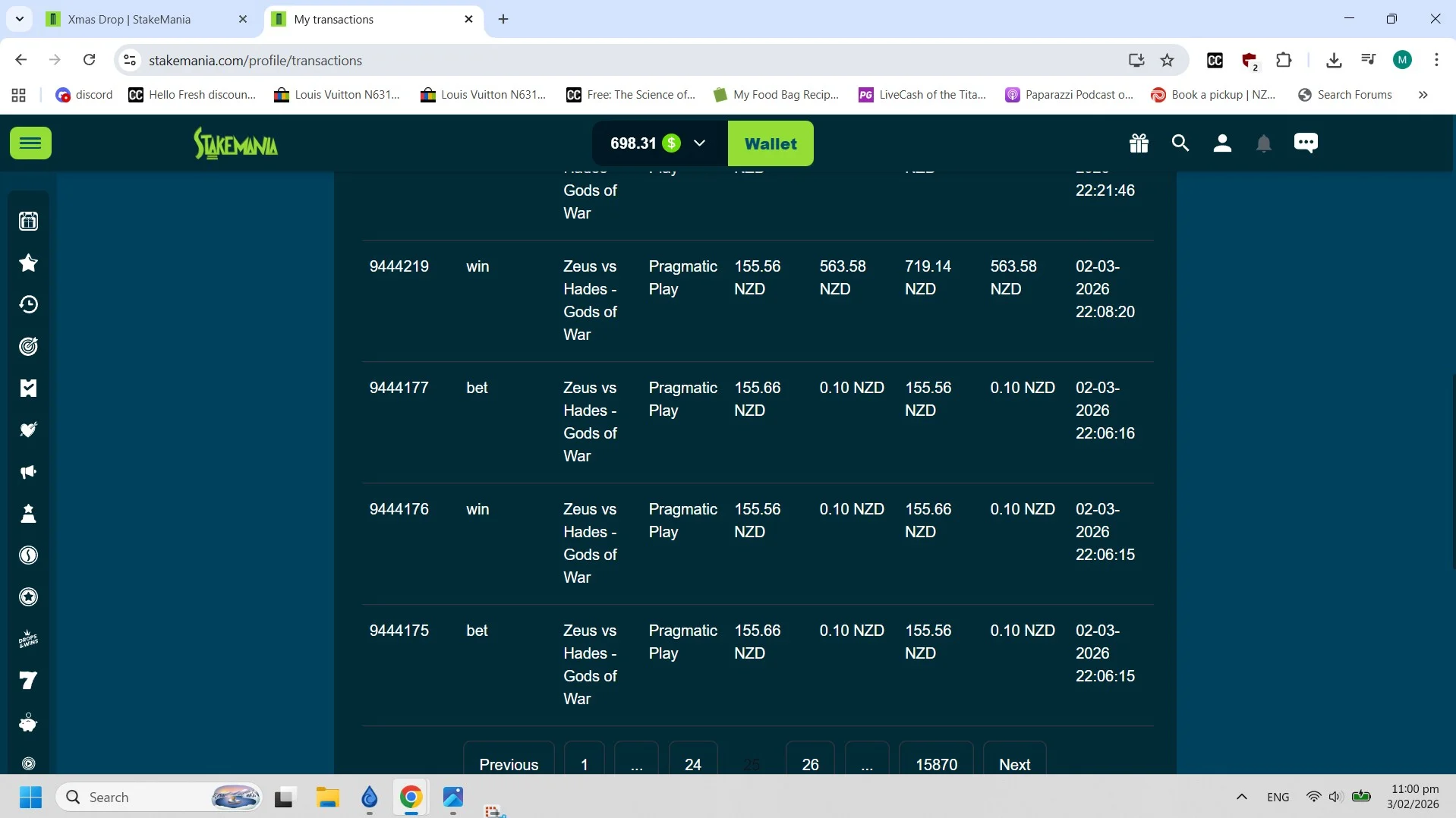
Task: Click the StakeMania logo
Action: (x=235, y=143)
